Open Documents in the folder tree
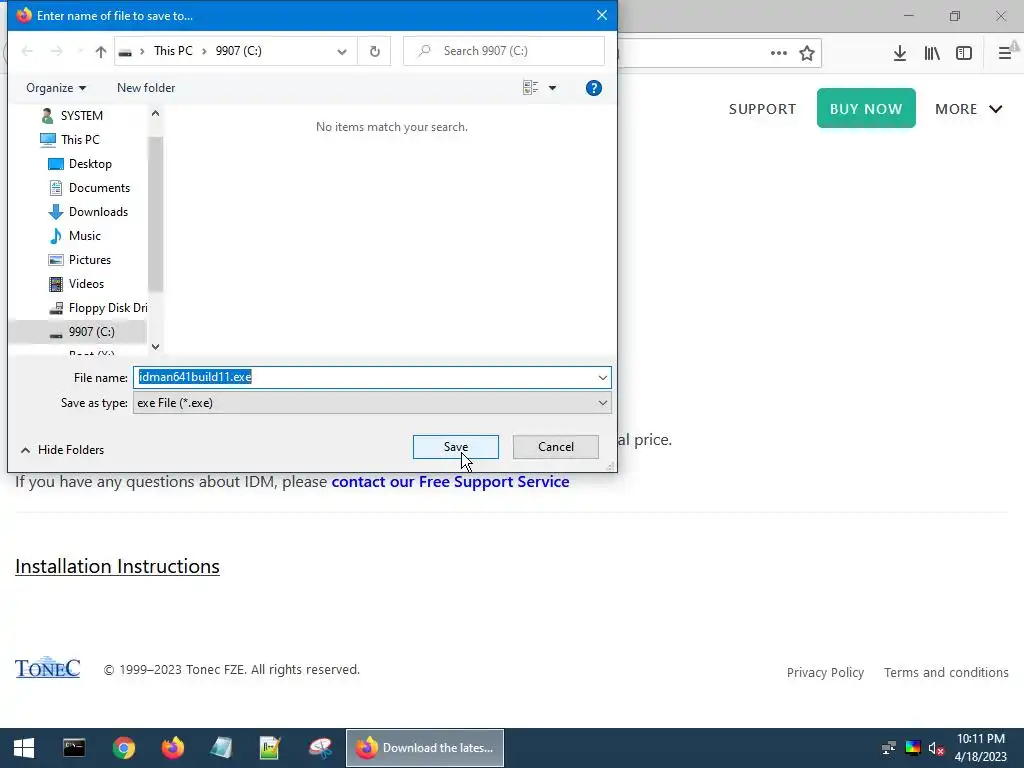 [99, 188]
